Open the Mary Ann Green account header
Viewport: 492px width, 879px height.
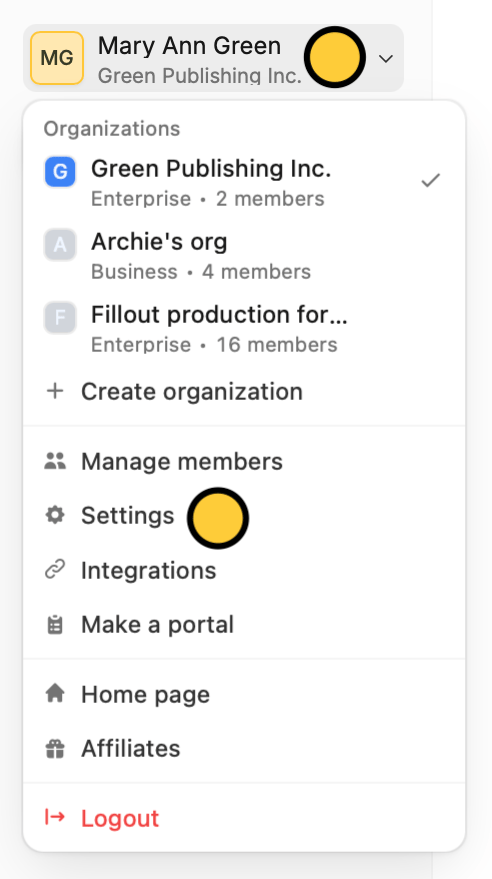(x=213, y=58)
